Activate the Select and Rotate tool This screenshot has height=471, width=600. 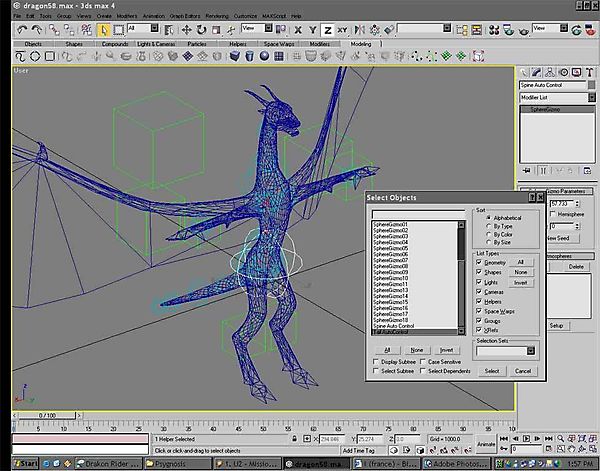[201, 29]
